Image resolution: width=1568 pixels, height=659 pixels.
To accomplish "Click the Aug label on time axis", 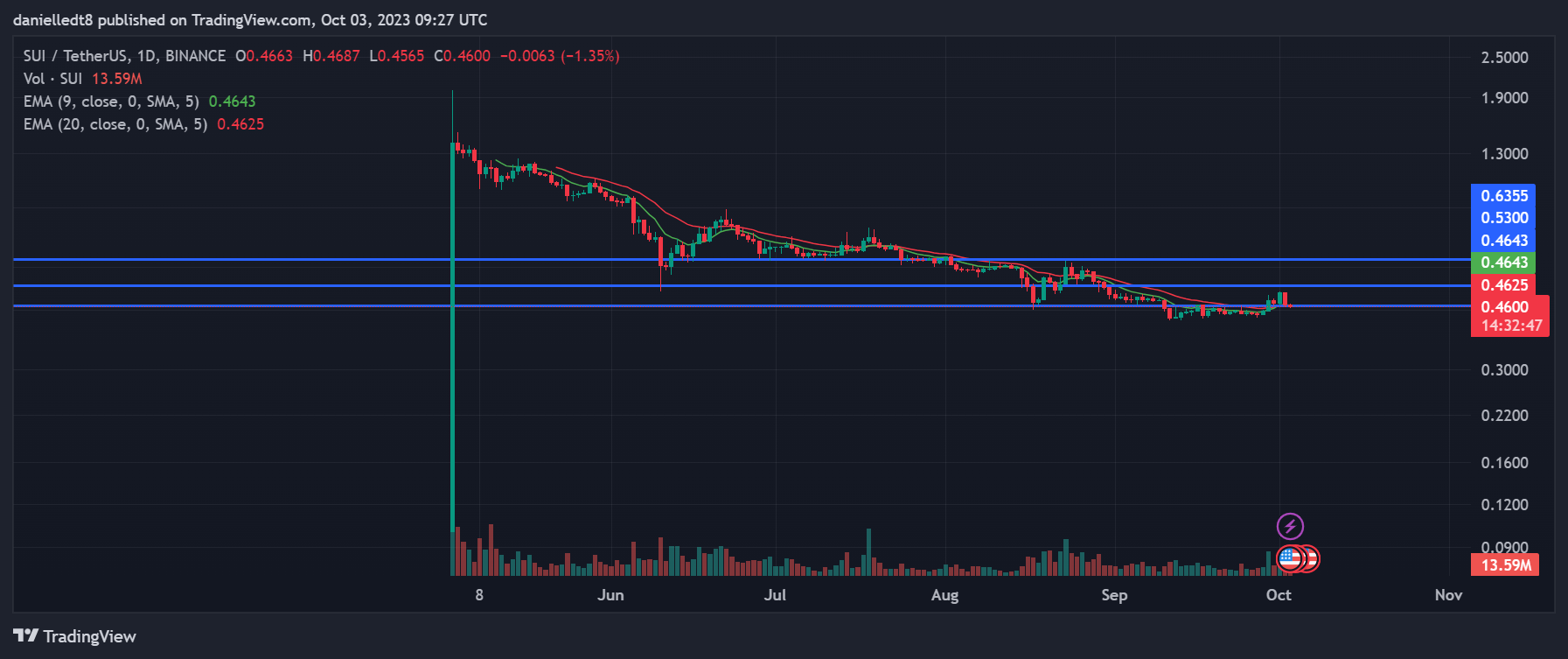I will tap(944, 595).
